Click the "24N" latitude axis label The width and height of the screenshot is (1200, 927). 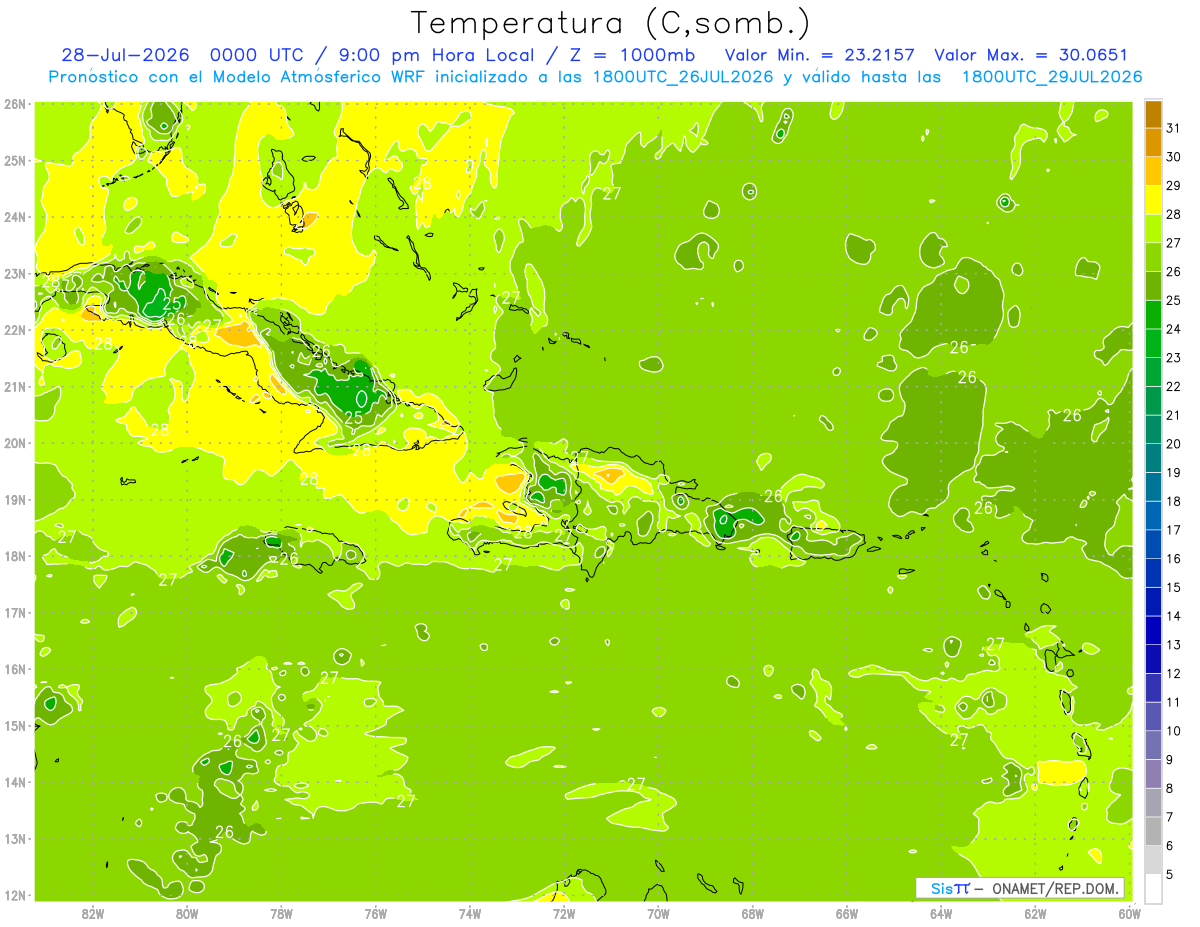coord(14,217)
